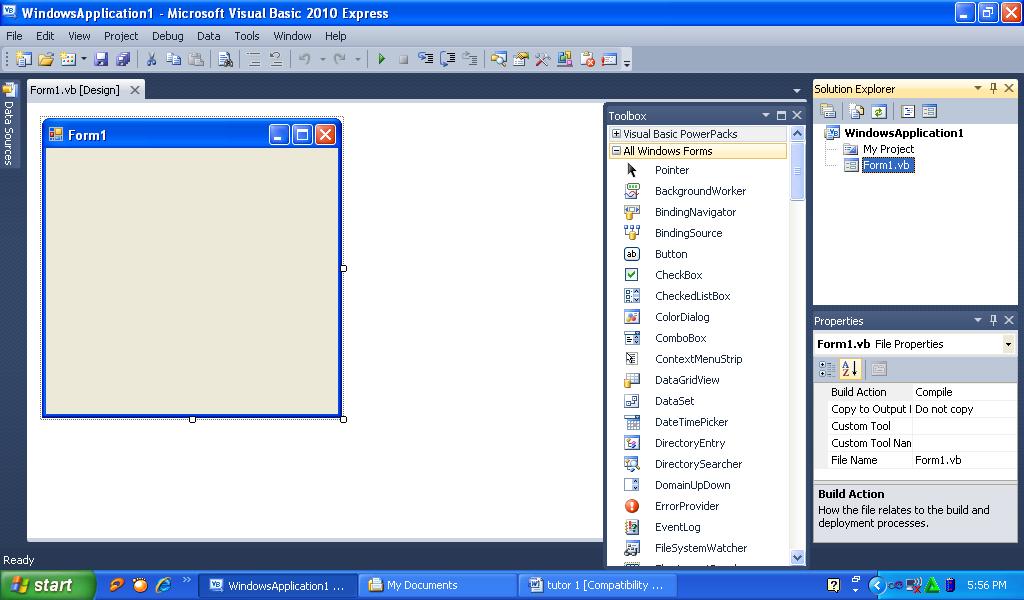Click the Copy icon in toolbar
Screen dimensions: 1024x600
coord(173,59)
